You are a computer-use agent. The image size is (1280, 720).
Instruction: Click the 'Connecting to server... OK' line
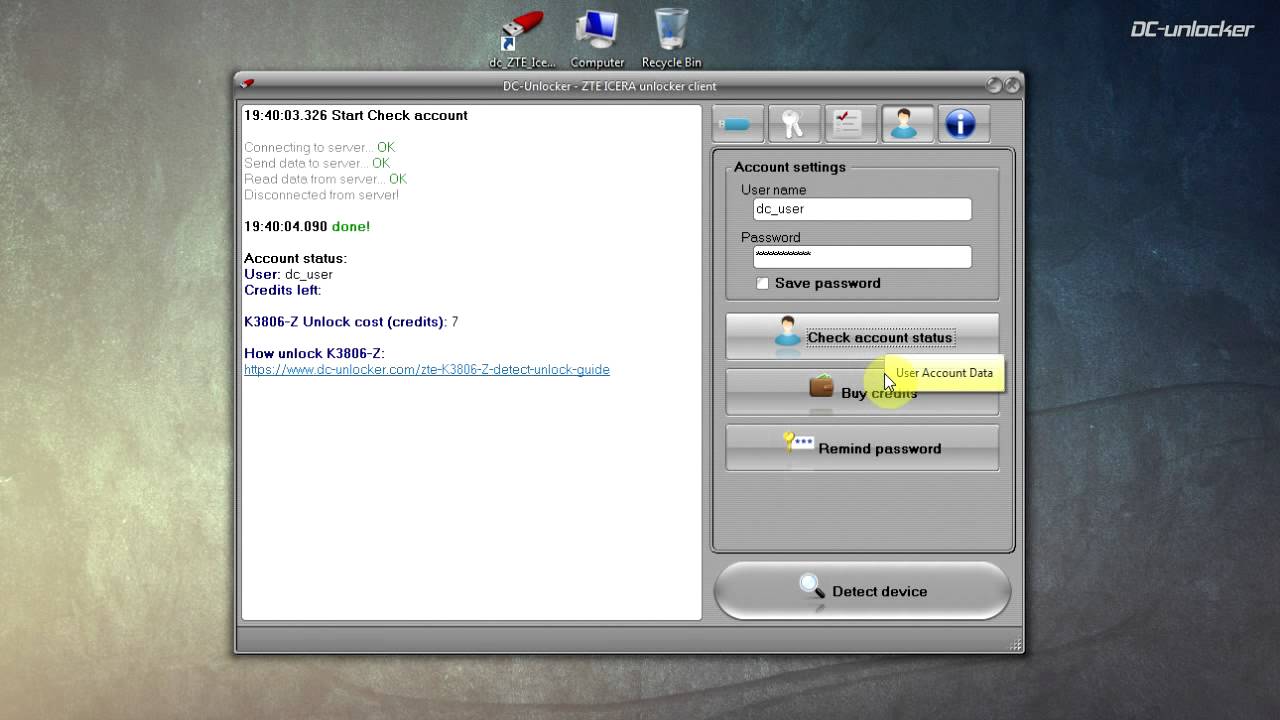320,147
